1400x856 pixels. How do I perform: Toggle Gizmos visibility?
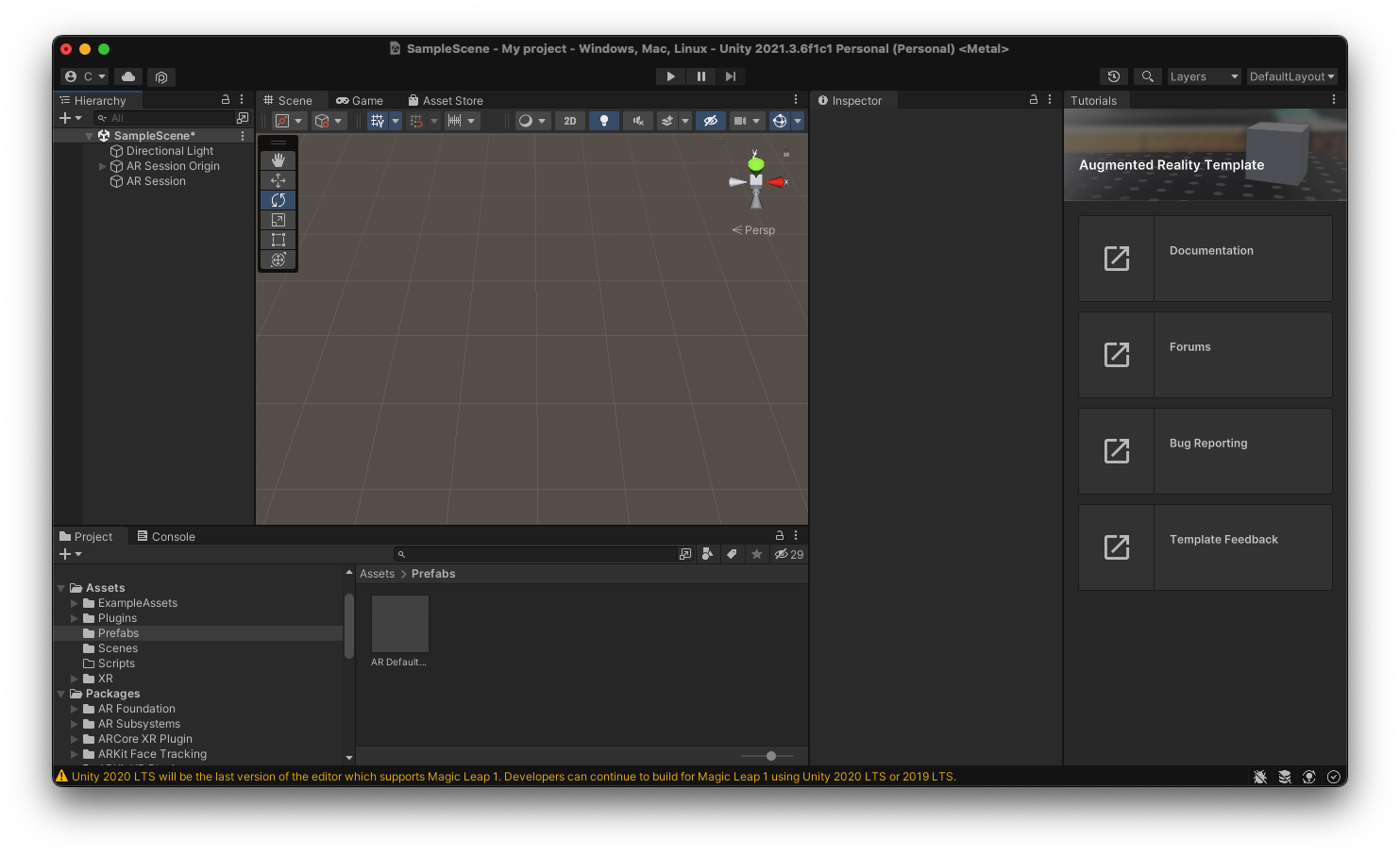pyautogui.click(x=779, y=121)
